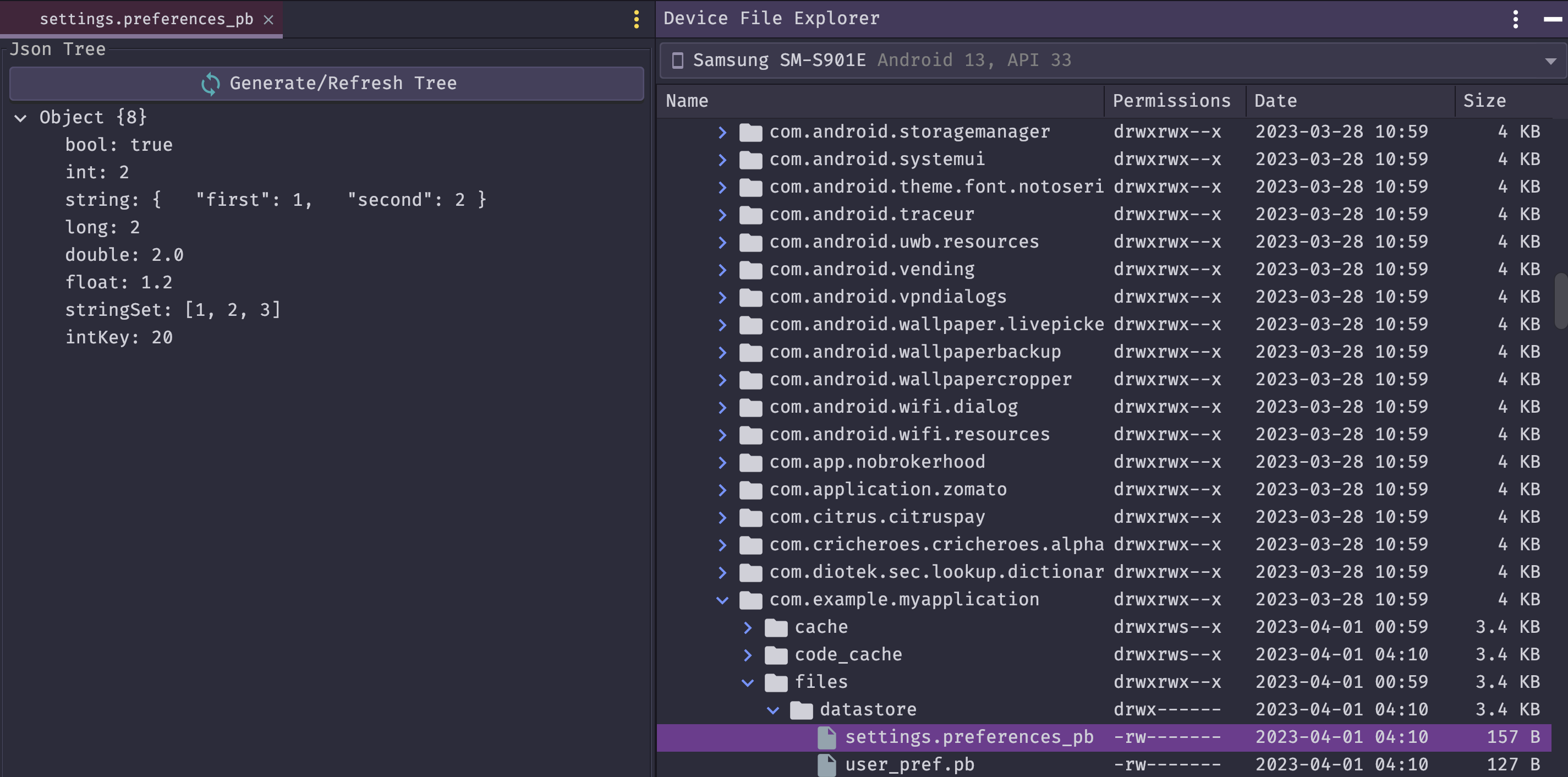This screenshot has width=1568, height=777.
Task: Close the settings.preferences_pb tab
Action: (x=268, y=19)
